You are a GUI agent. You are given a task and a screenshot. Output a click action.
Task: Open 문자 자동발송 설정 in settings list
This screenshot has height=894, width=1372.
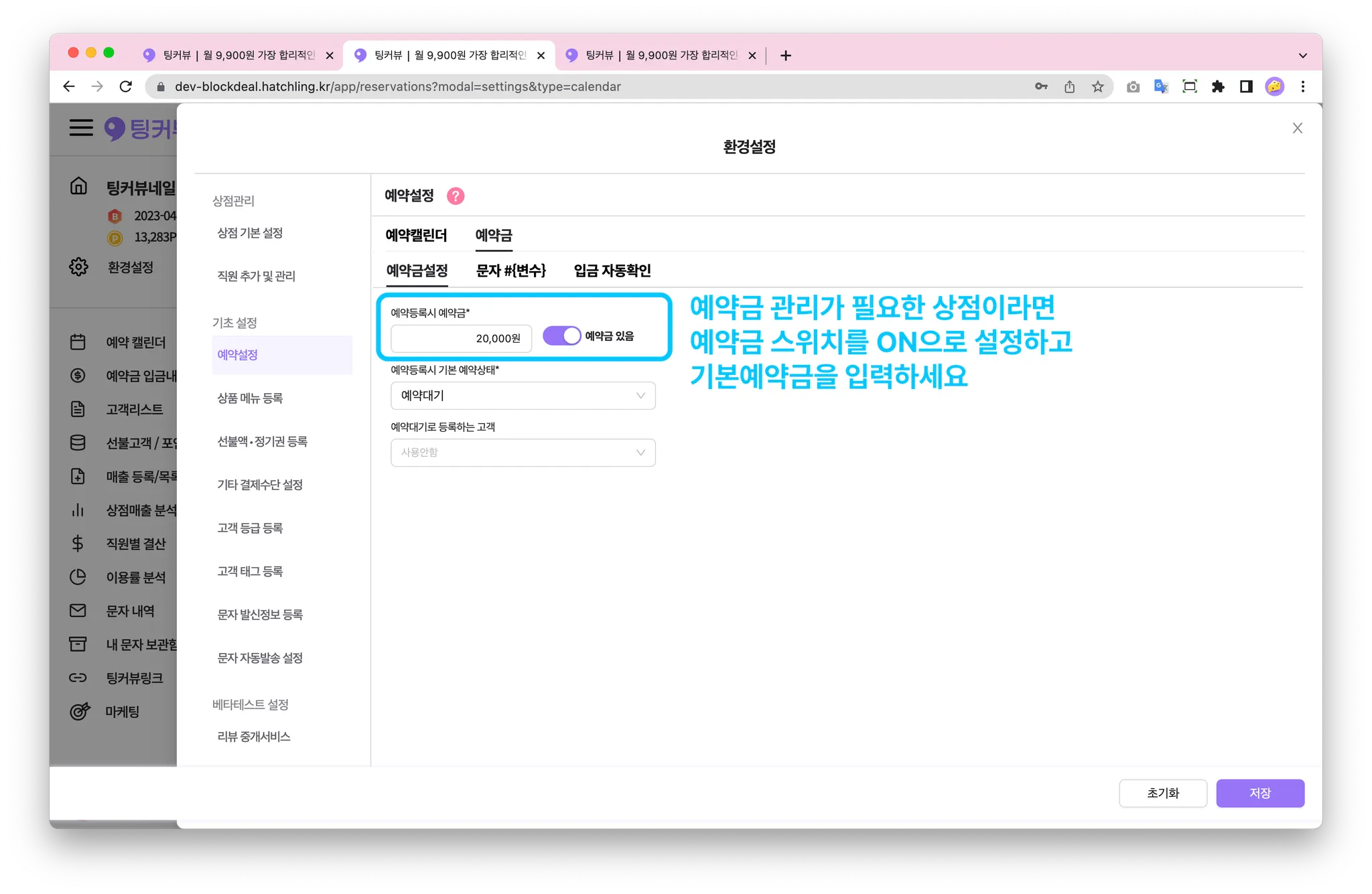[260, 658]
